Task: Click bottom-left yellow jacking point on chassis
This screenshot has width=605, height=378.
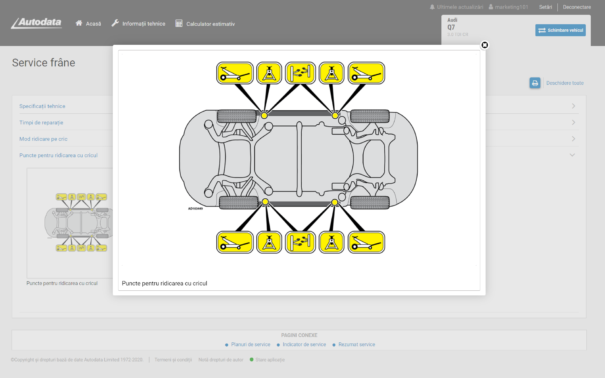Action: click(265, 202)
